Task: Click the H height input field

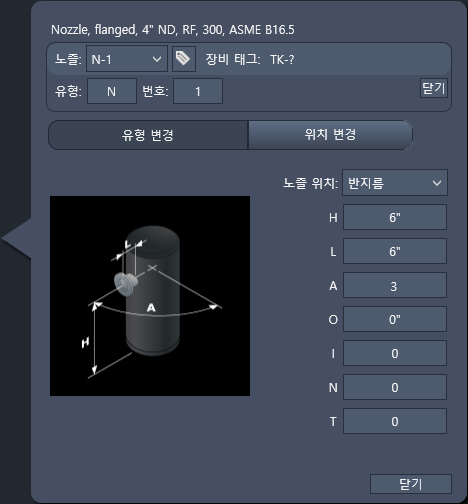Action: [395, 217]
